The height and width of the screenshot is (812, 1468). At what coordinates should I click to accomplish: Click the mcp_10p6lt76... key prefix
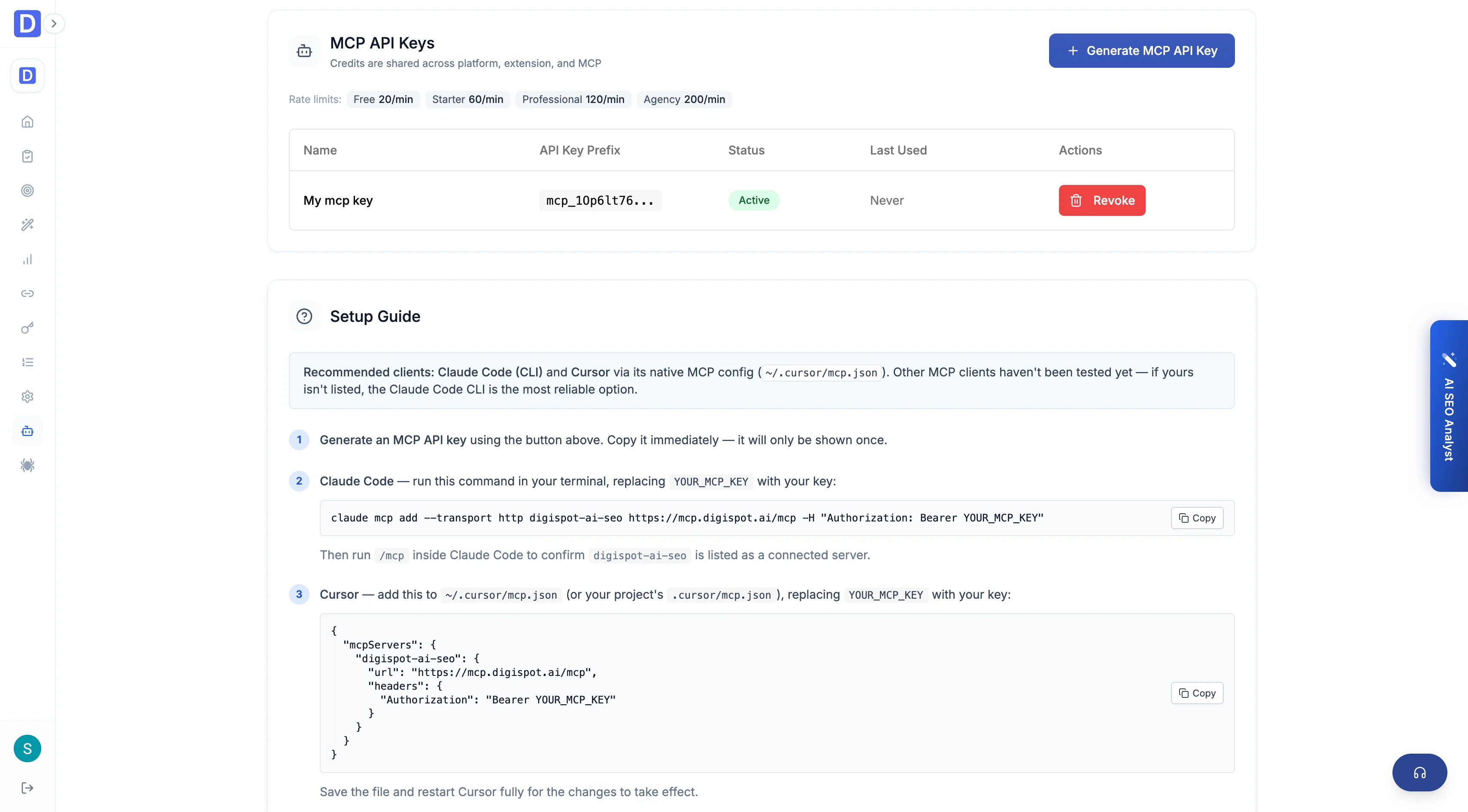pyautogui.click(x=600, y=200)
